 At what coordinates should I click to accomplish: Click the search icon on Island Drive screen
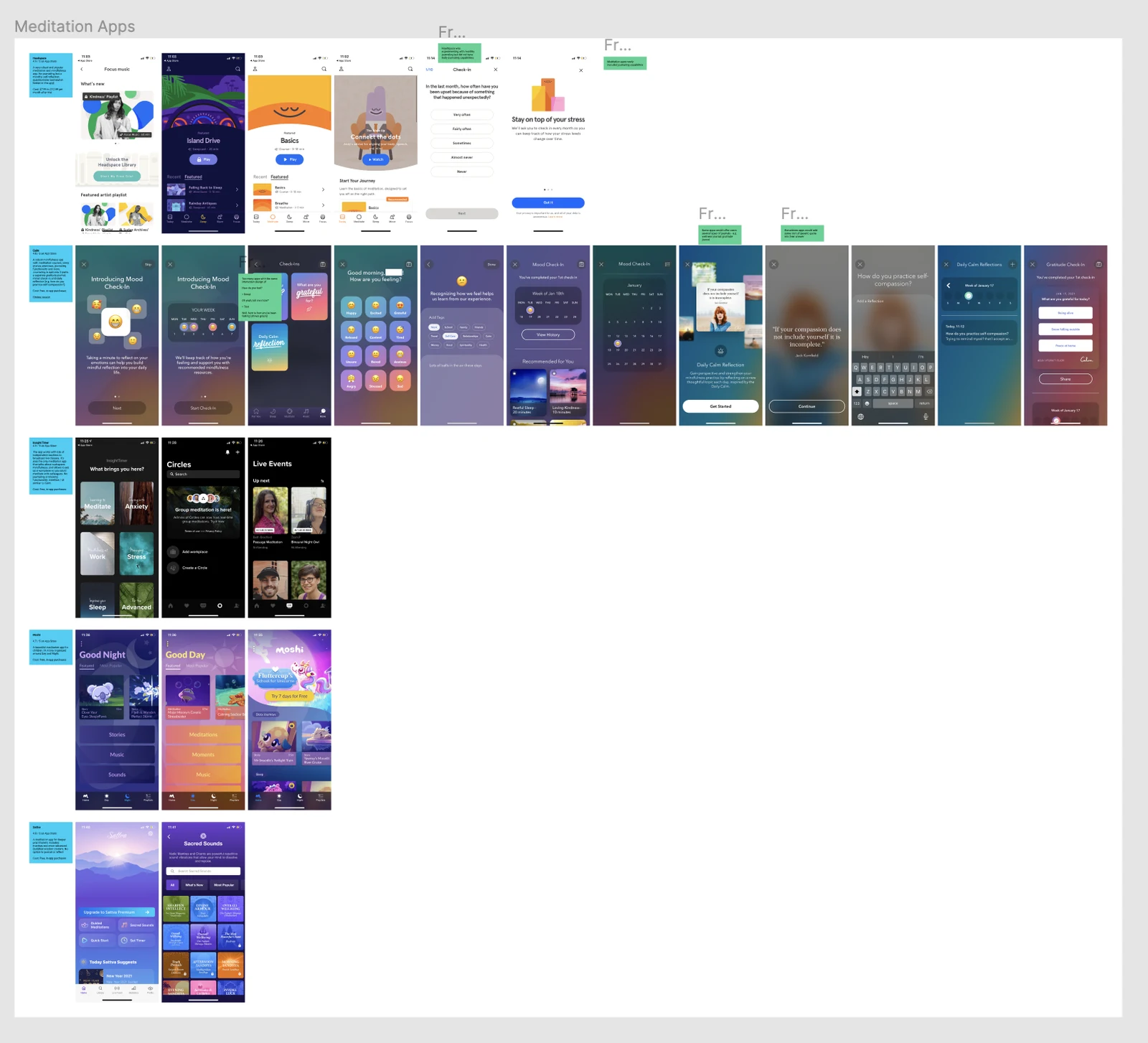coord(237,70)
